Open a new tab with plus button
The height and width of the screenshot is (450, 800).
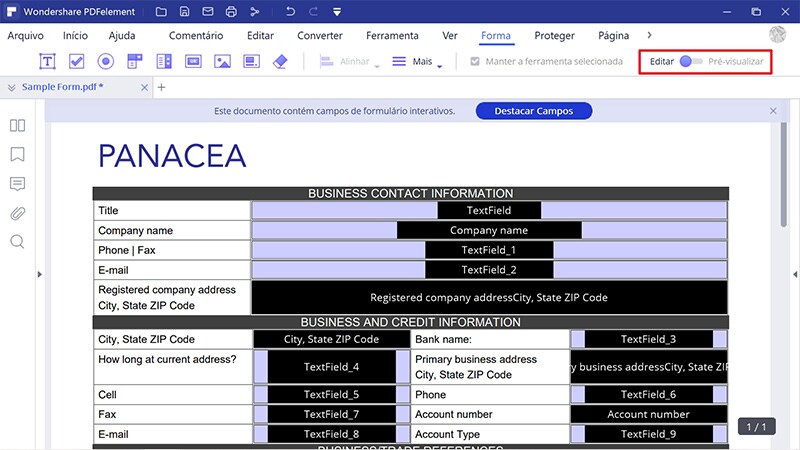point(161,87)
